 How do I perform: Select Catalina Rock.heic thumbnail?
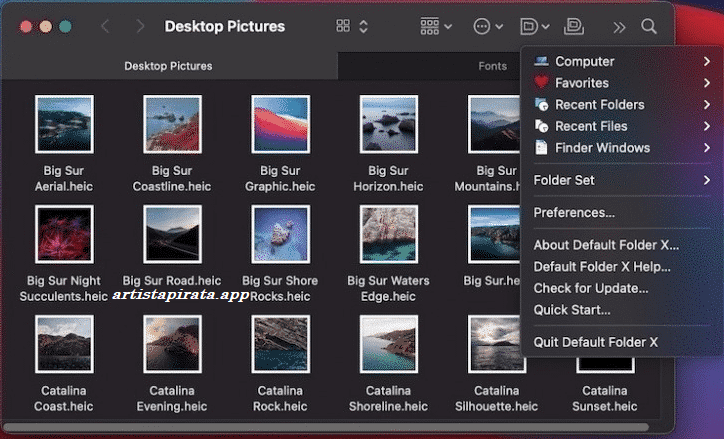(x=281, y=344)
